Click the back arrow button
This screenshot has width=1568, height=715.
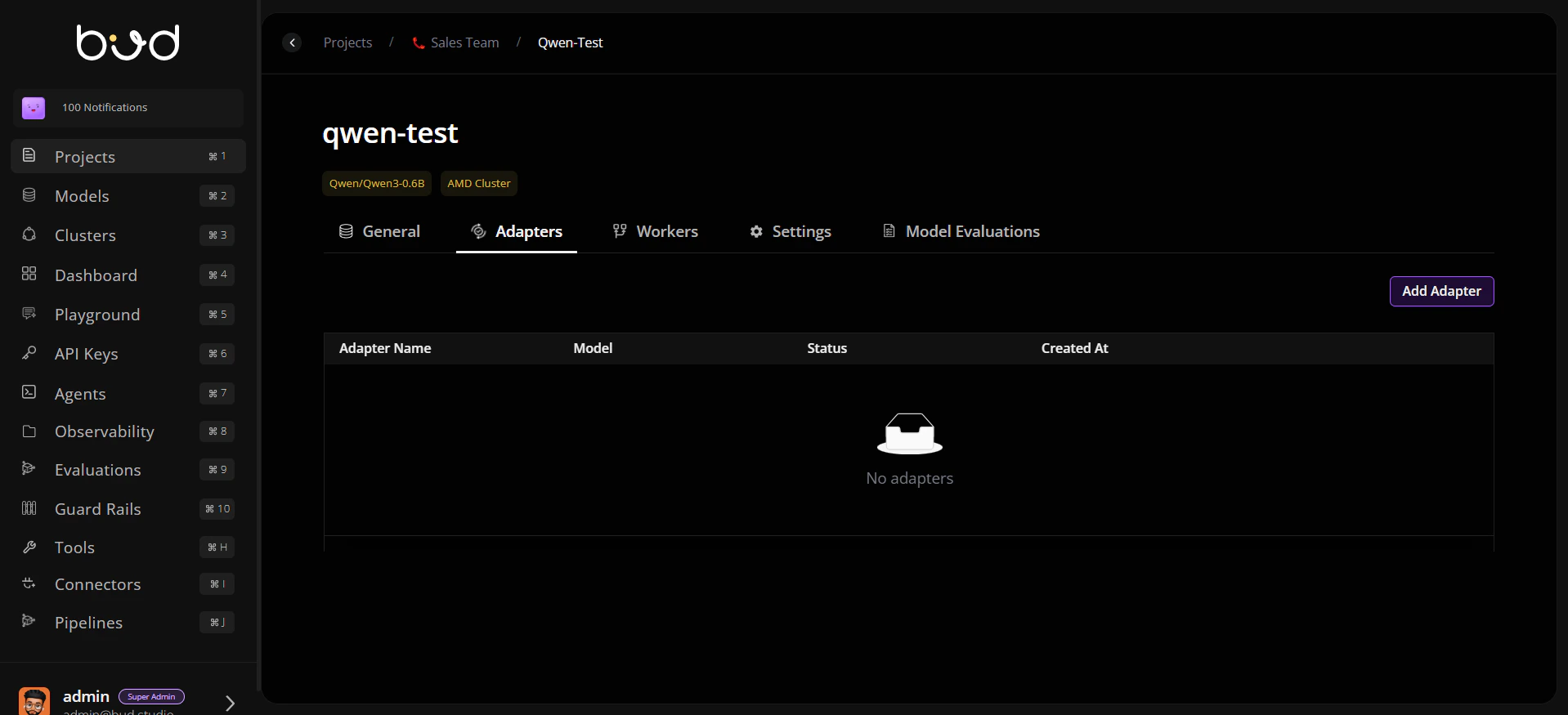[292, 42]
